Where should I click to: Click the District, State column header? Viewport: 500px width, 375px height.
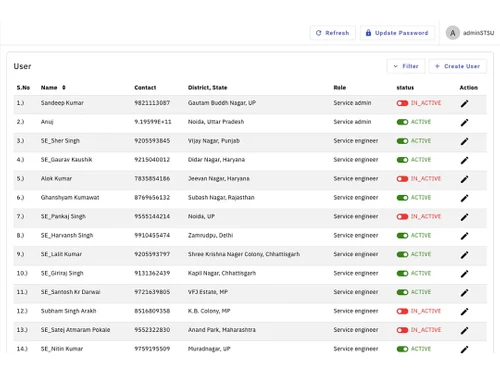(207, 87)
